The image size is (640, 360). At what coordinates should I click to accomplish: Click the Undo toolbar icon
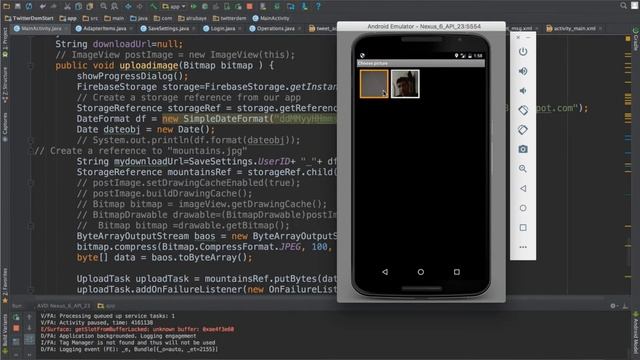coord(43,6)
